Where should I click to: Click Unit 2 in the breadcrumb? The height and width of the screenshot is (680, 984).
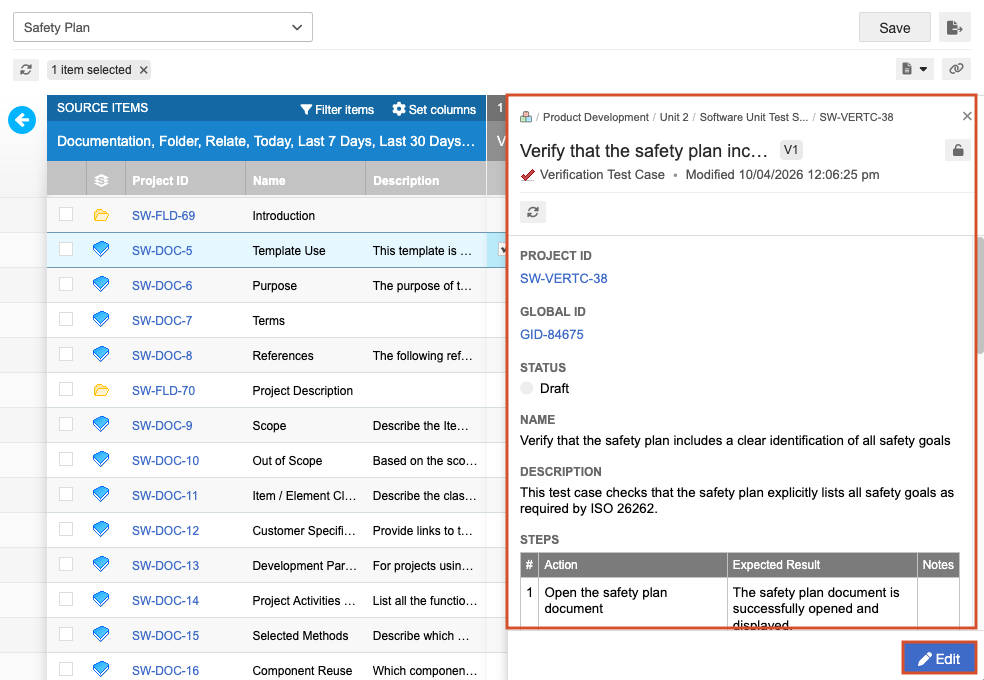pos(673,117)
